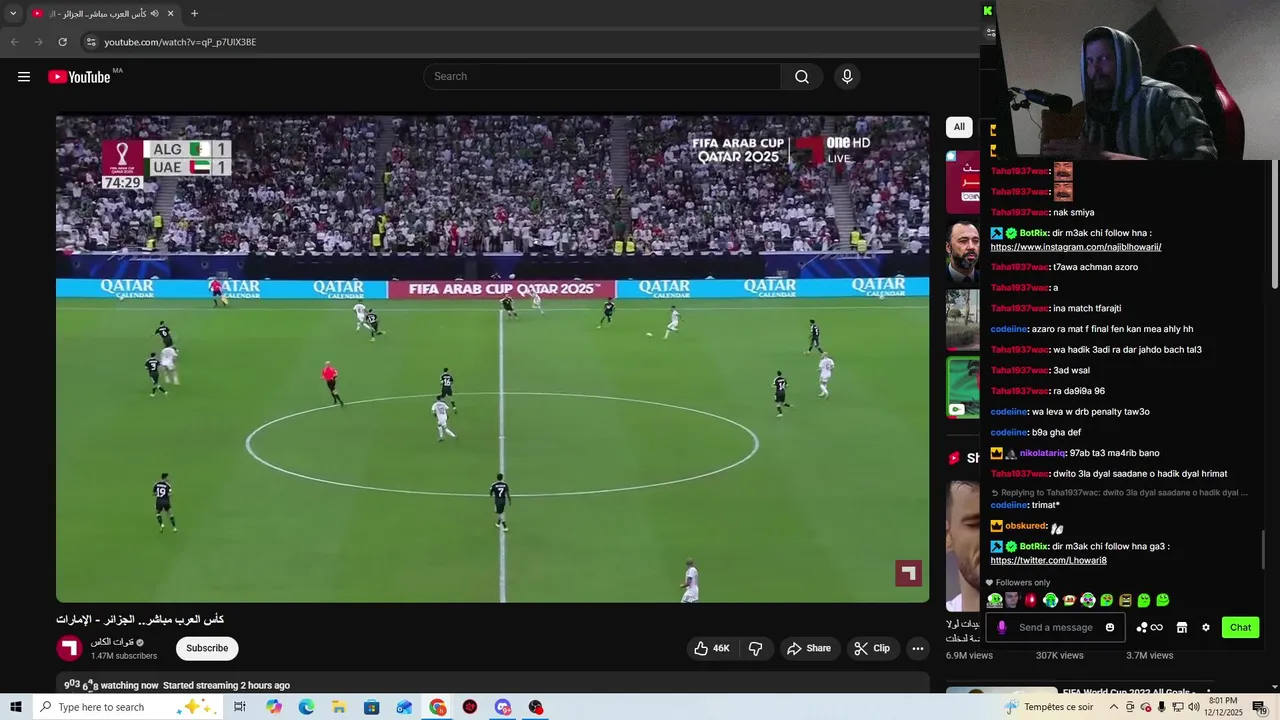1280x720 pixels.
Task: Play the video on the football pitch
Action: [x=492, y=358]
